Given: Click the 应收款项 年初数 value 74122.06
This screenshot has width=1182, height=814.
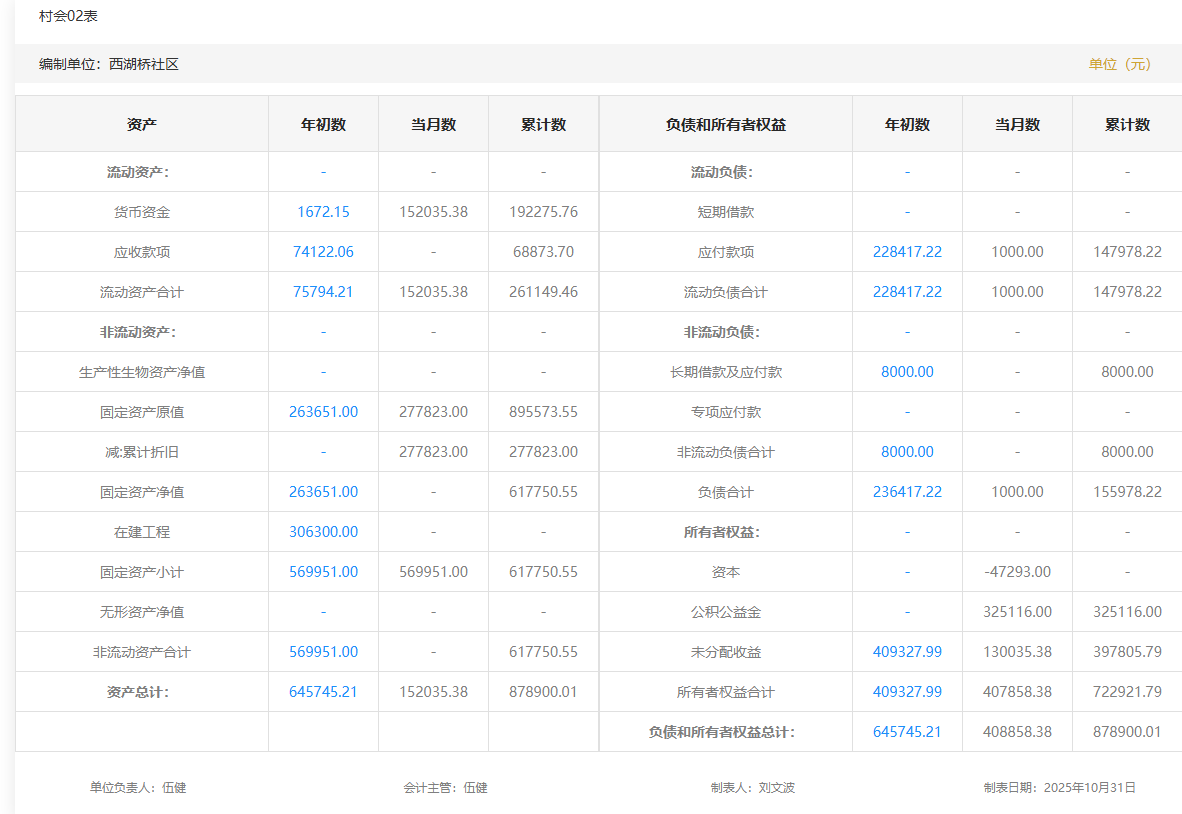Looking at the screenshot, I should pyautogui.click(x=323, y=252).
